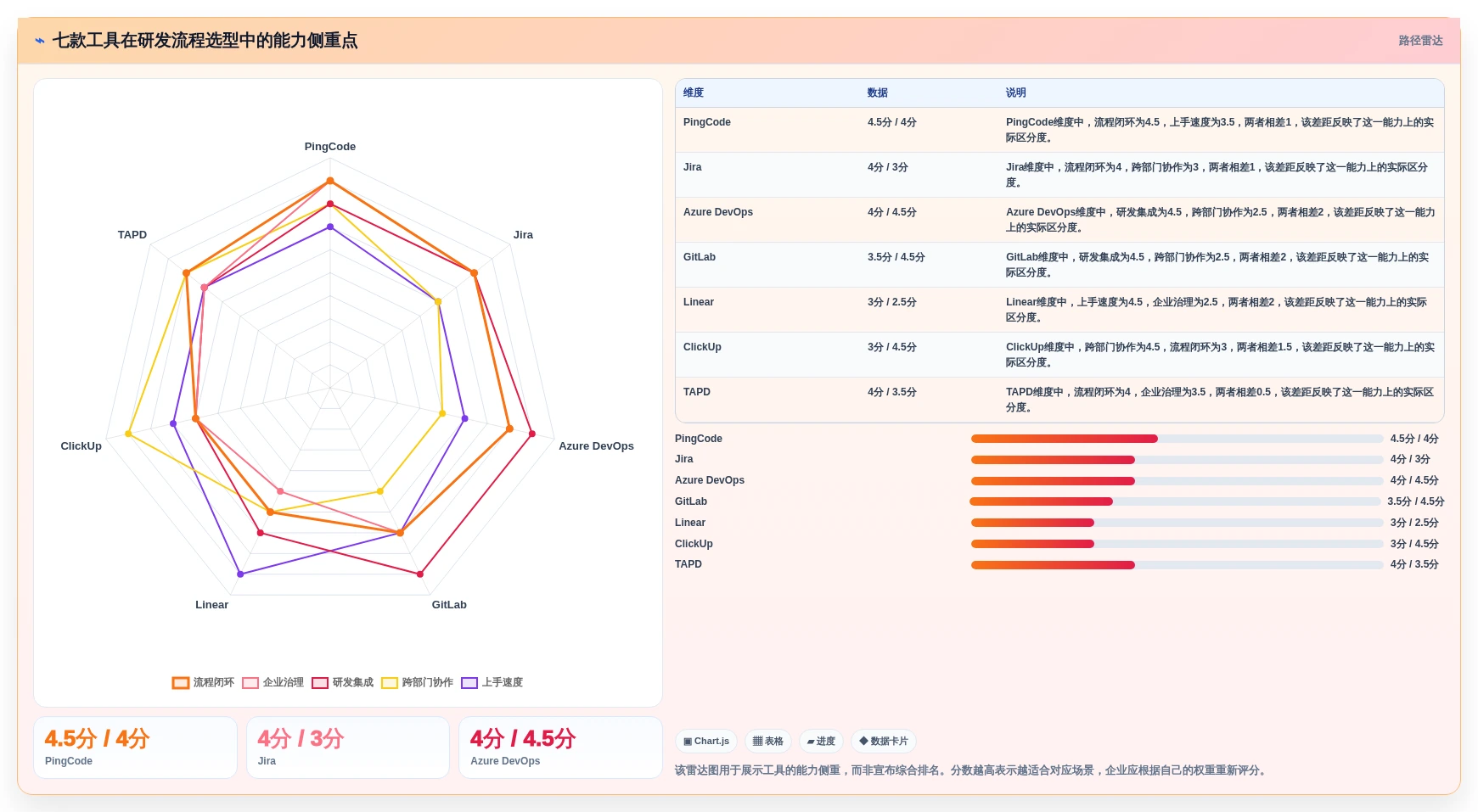
Task: Open the Azure DevOps 4分 / 4.5分 summary card
Action: point(560,748)
